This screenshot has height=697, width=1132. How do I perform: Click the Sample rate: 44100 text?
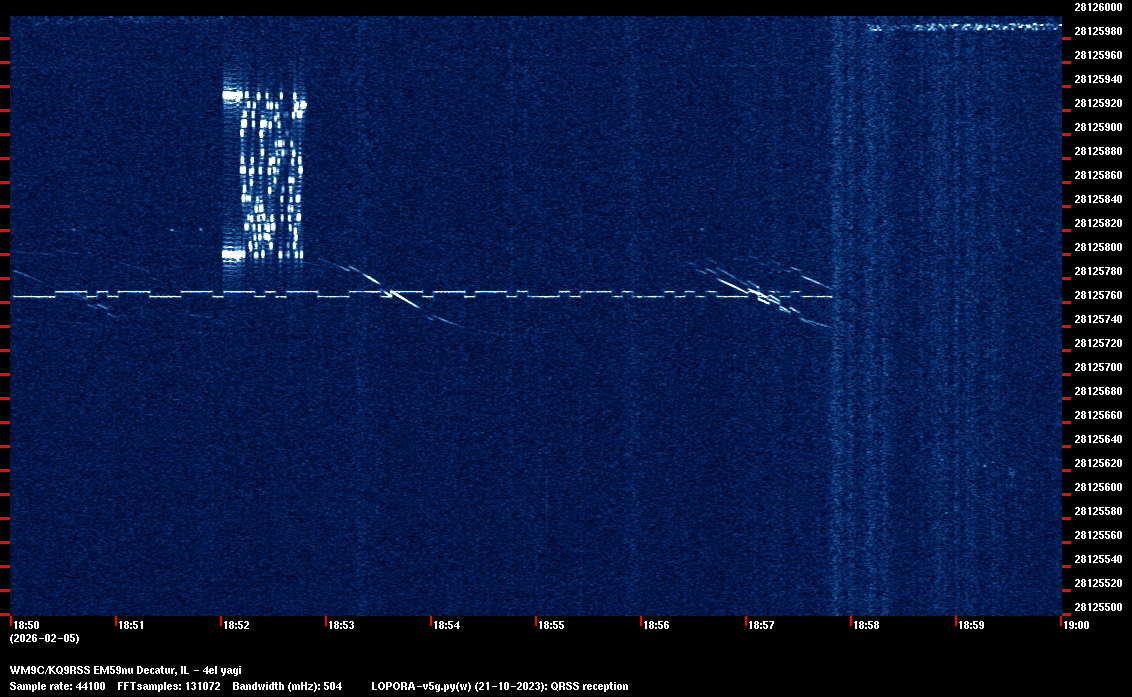tap(57, 687)
